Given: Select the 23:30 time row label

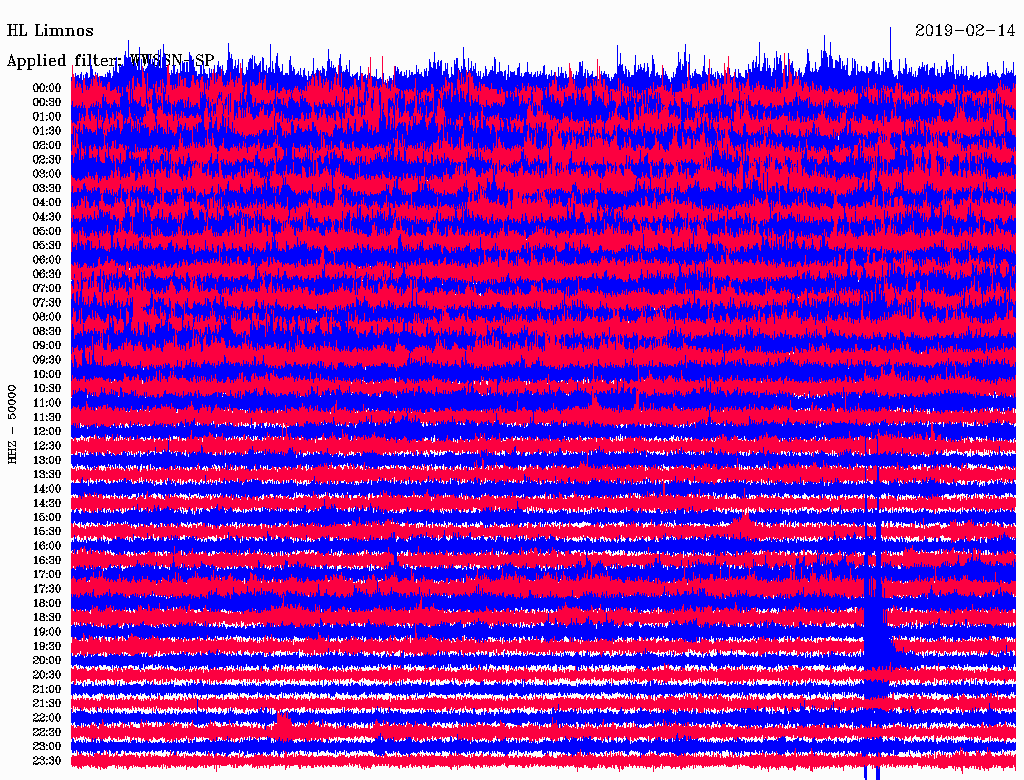Looking at the screenshot, I should [x=47, y=761].
